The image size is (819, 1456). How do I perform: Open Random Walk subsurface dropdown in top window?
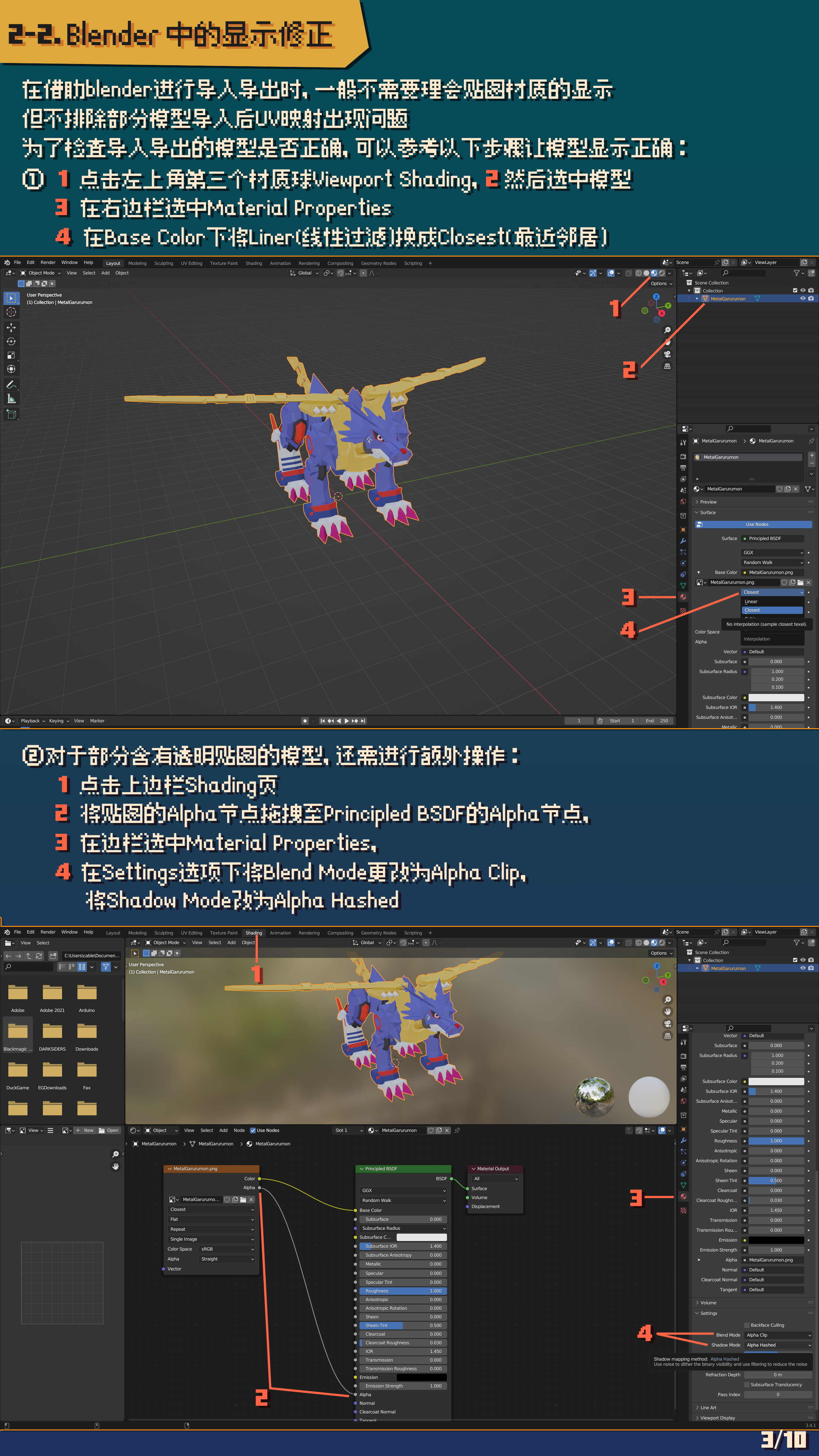[772, 562]
